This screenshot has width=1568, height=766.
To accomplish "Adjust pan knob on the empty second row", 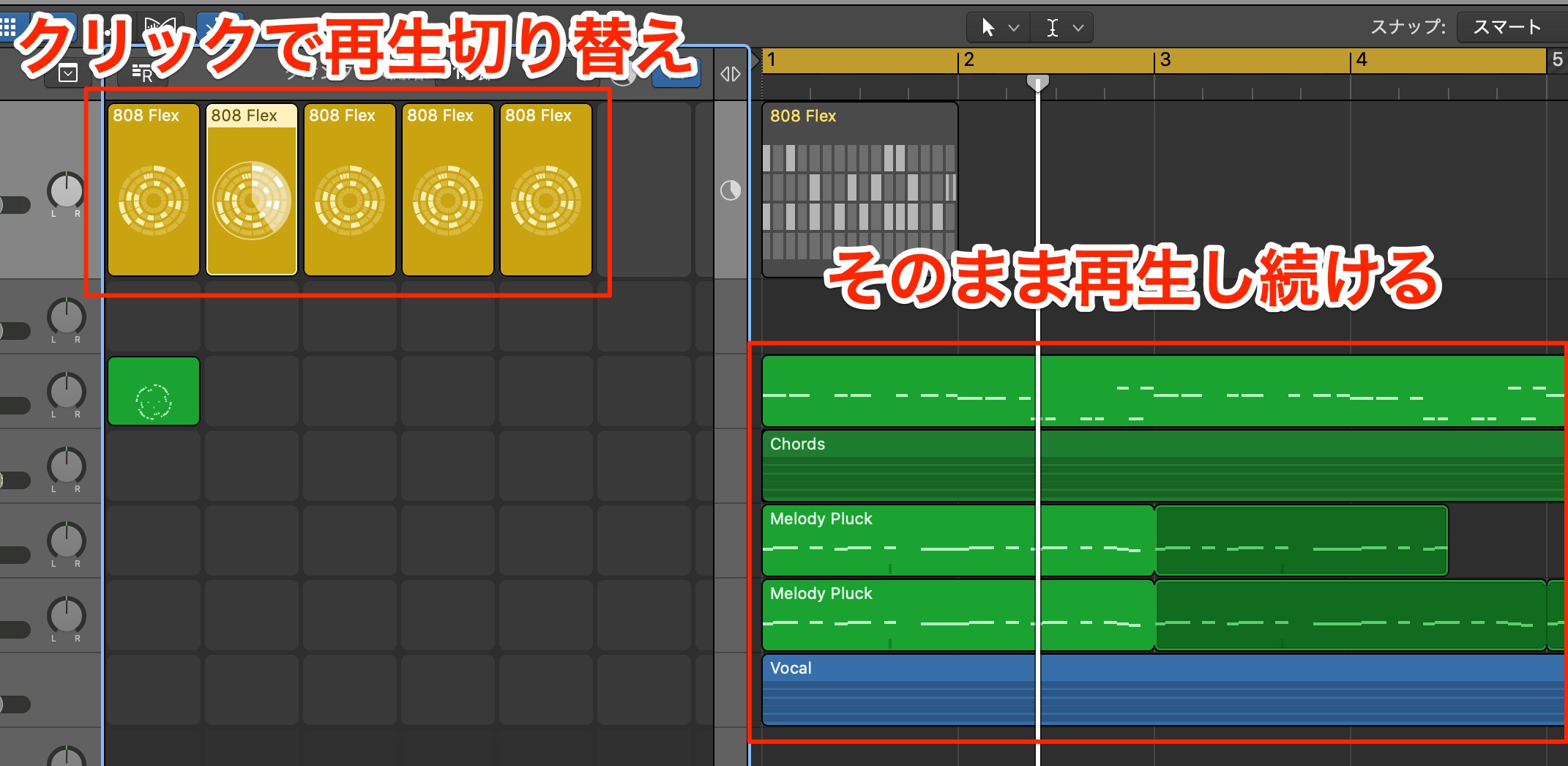I will (x=66, y=317).
